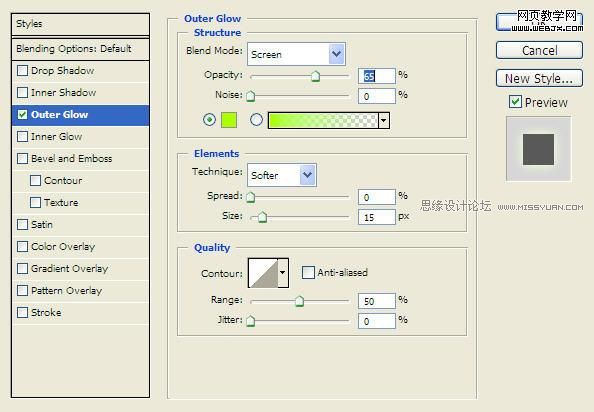
Task: Click the Cancel button
Action: 539,50
